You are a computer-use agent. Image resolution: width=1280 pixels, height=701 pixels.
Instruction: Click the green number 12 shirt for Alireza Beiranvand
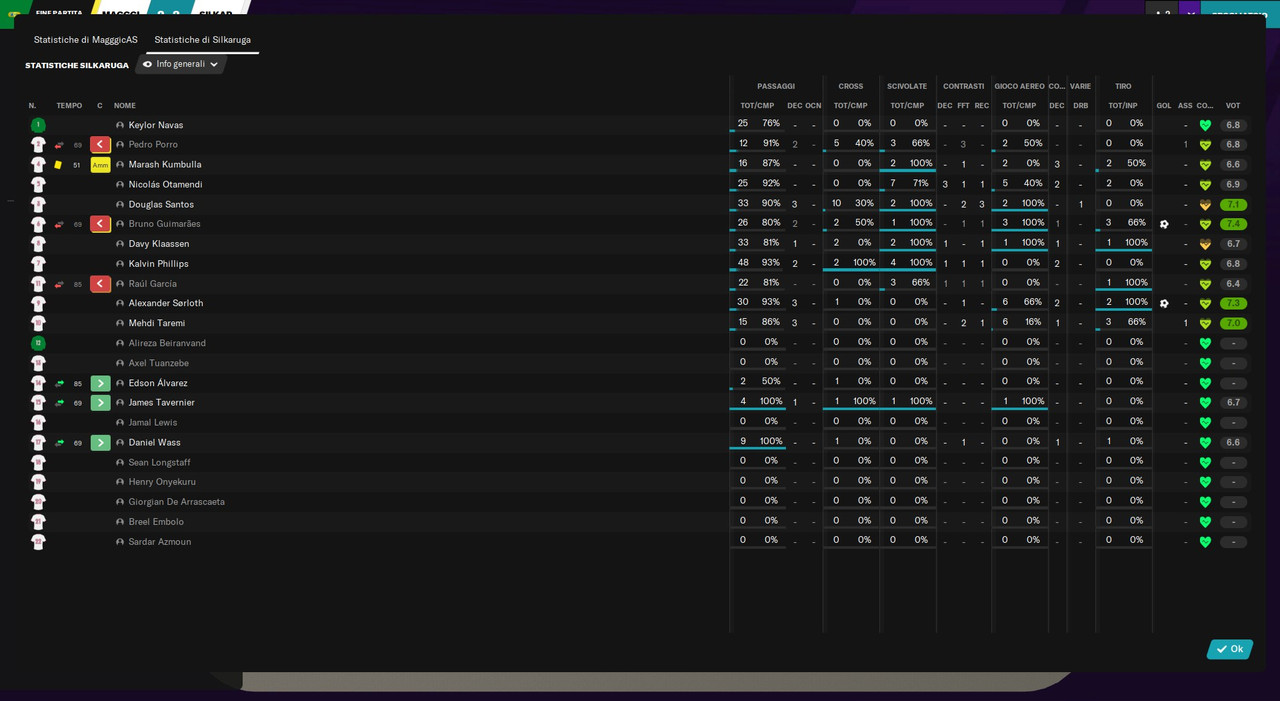coord(38,343)
